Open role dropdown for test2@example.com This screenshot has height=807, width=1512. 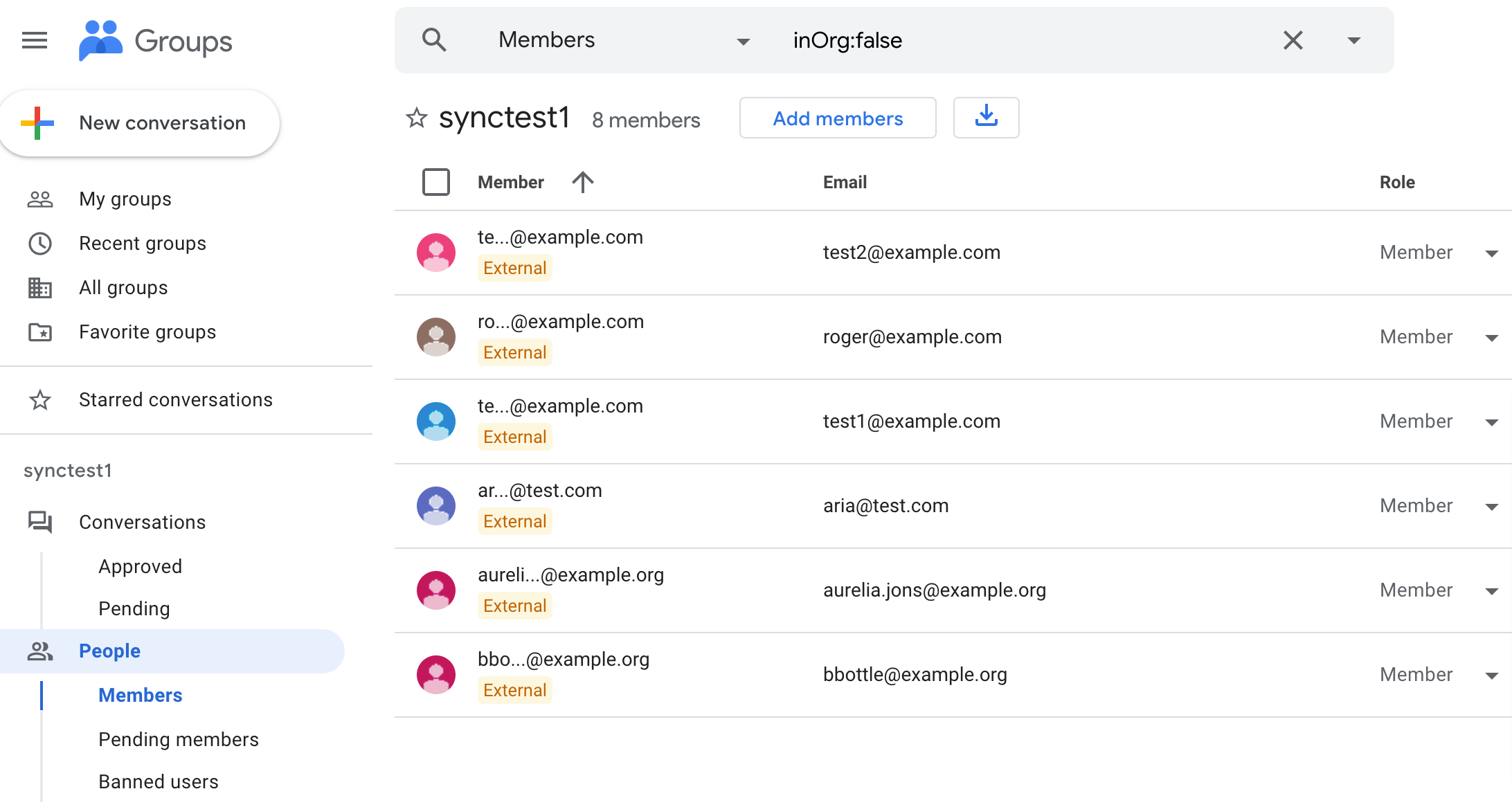[x=1492, y=253]
